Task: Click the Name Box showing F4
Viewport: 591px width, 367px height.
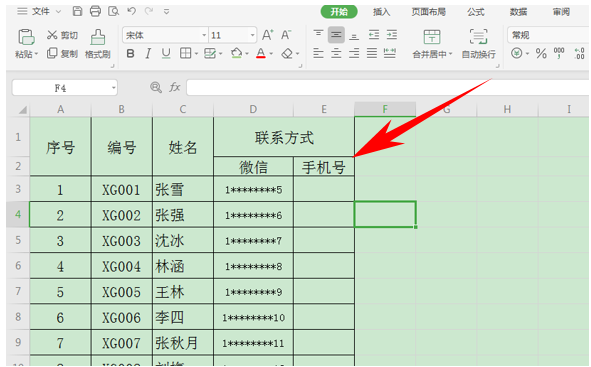Action: 64,88
